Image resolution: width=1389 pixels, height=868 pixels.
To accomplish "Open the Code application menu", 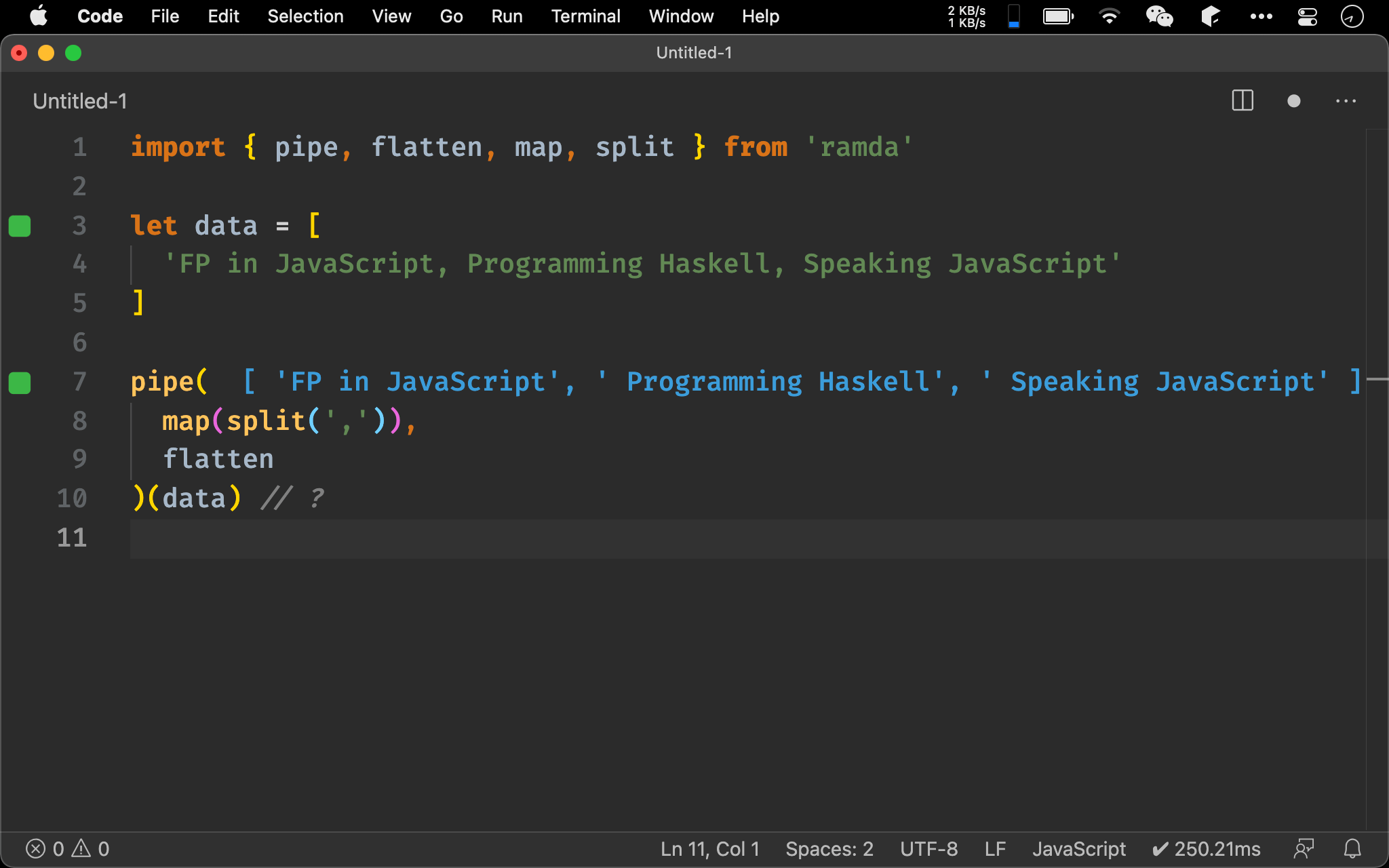I will (100, 16).
